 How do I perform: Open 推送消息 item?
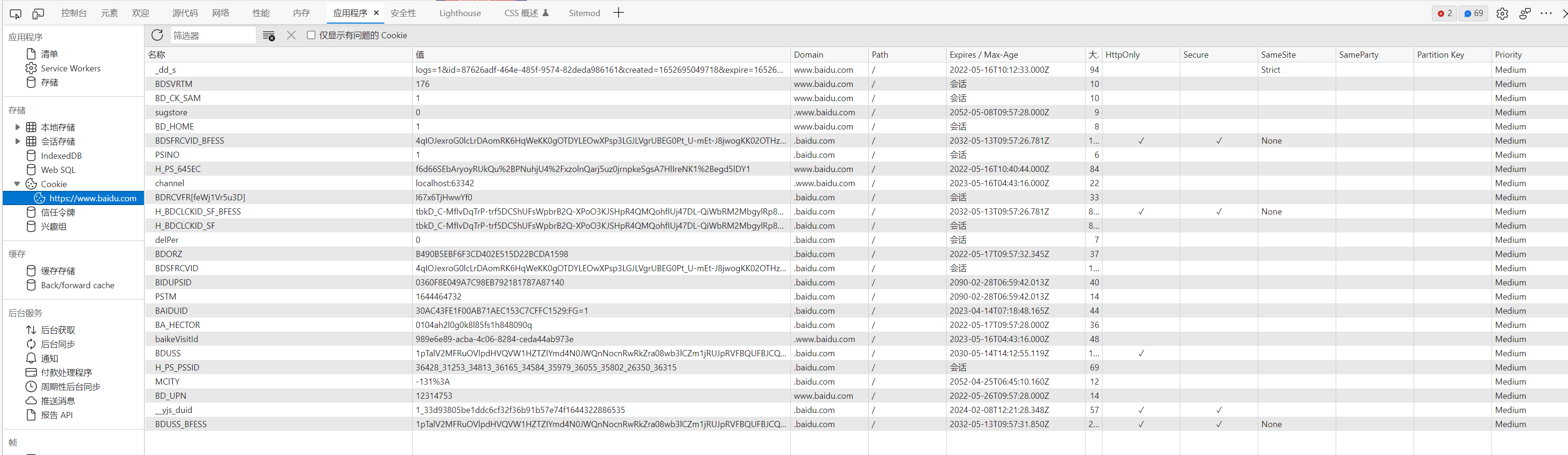click(58, 401)
